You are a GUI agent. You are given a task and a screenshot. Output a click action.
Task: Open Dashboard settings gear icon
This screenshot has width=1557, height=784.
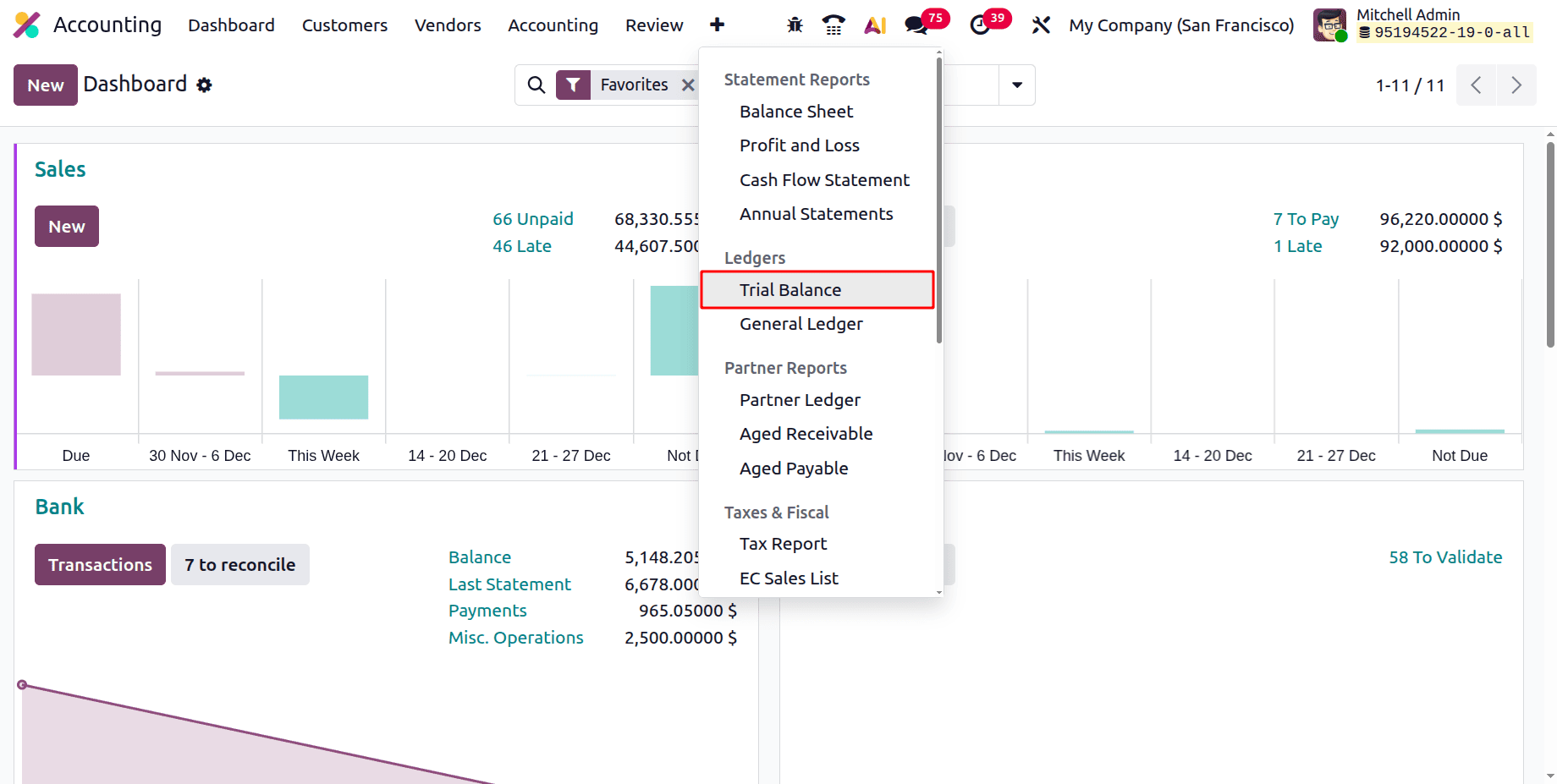(x=204, y=85)
